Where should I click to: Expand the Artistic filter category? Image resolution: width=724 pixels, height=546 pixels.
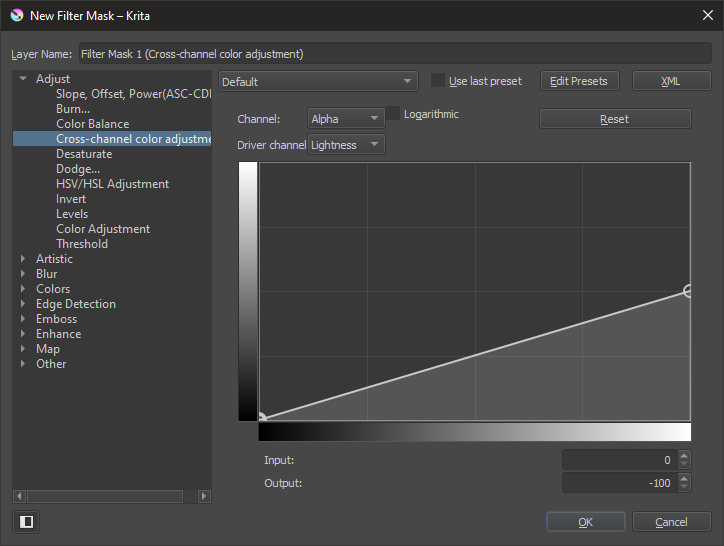pyautogui.click(x=23, y=259)
